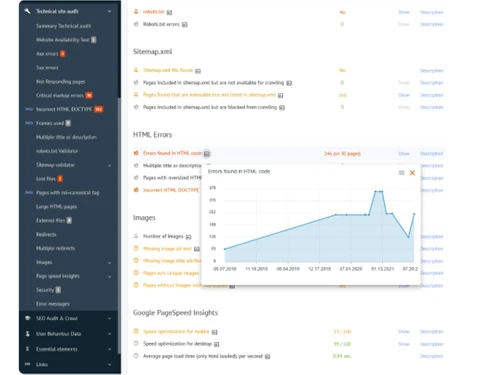Open chart icon for Average page load time

[x=267, y=356]
